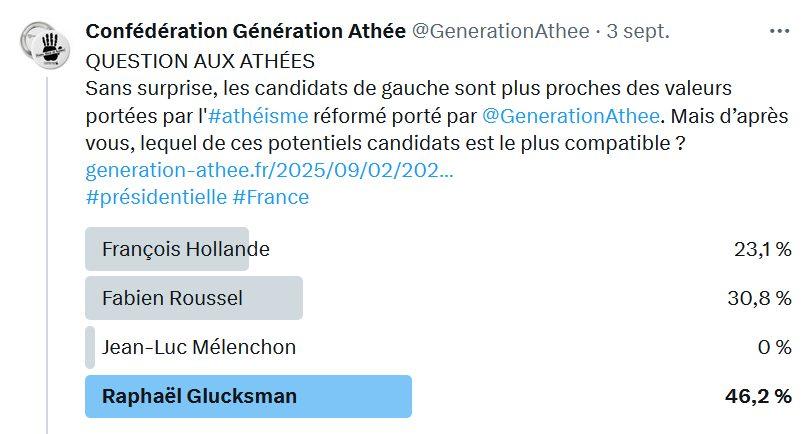Click the 30,8 % poll result
The image size is (811, 434).
click(761, 298)
